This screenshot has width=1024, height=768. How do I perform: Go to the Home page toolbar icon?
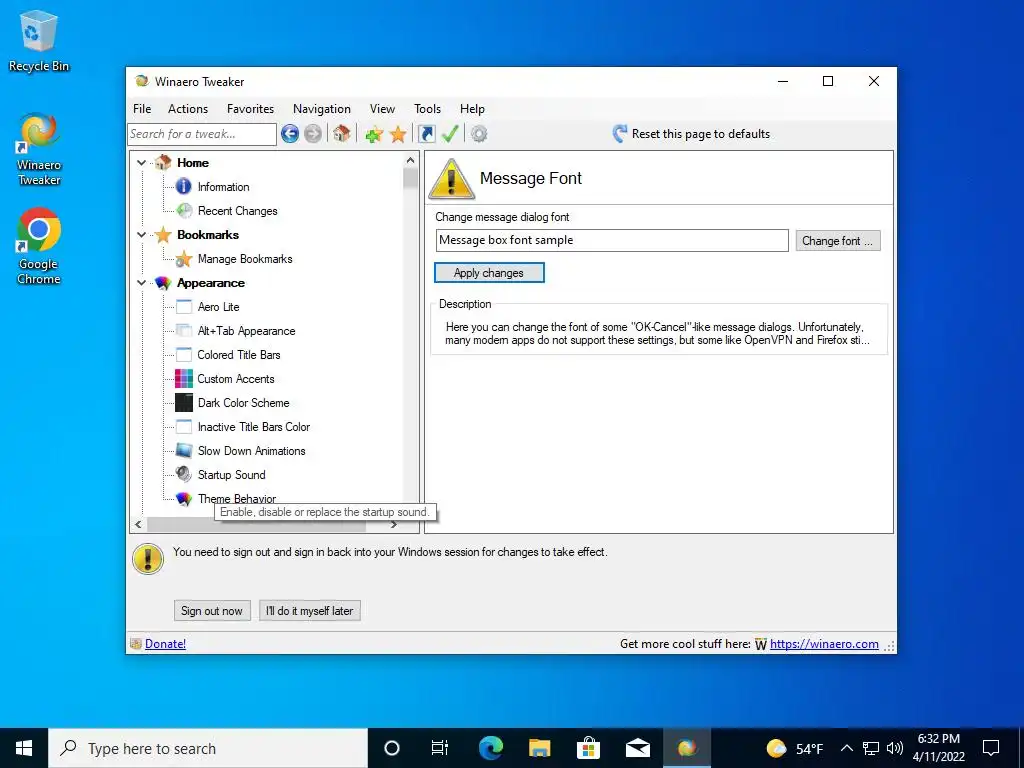342,134
